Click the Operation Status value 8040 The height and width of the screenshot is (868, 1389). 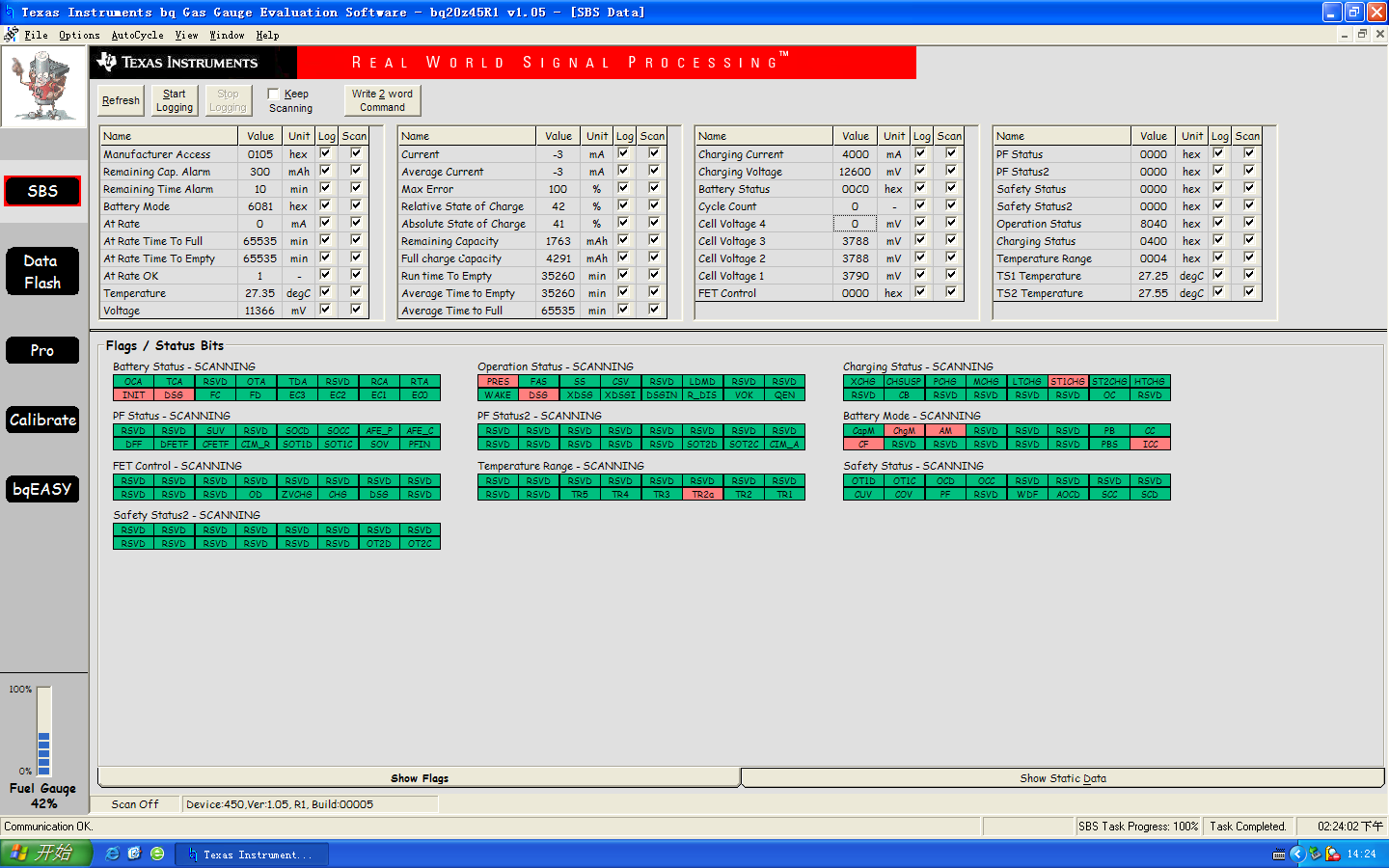click(1154, 224)
